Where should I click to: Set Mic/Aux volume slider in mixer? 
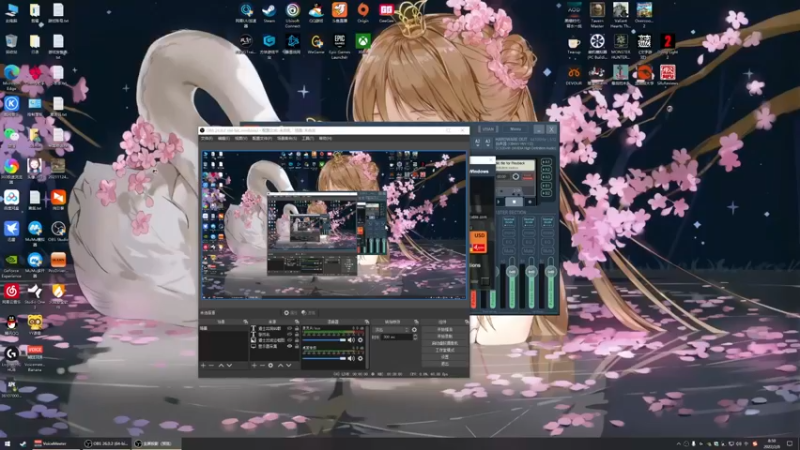pyautogui.click(x=324, y=340)
